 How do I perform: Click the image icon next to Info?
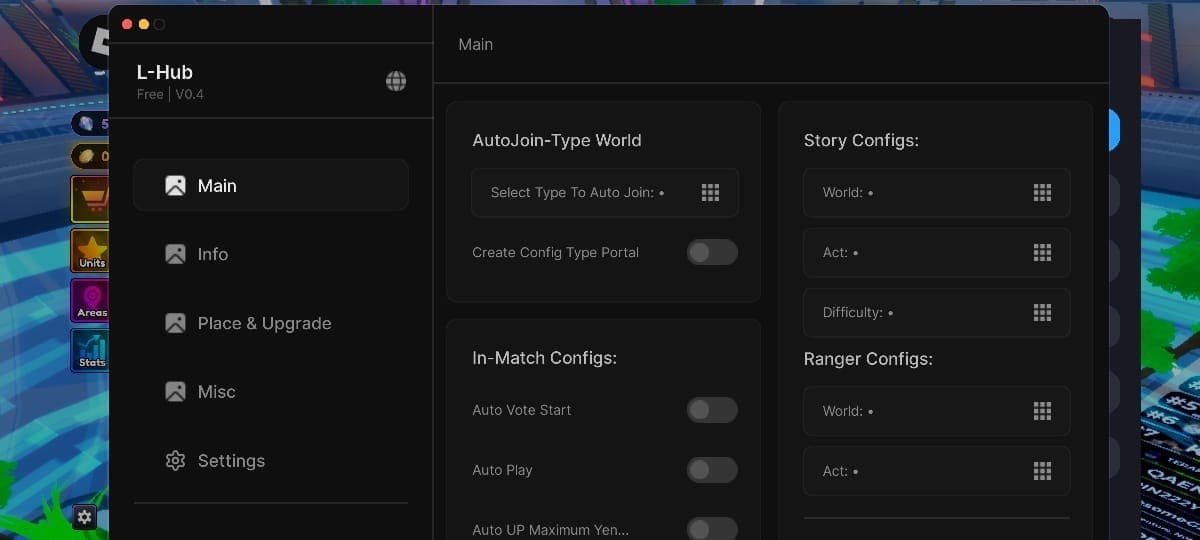(x=175, y=254)
